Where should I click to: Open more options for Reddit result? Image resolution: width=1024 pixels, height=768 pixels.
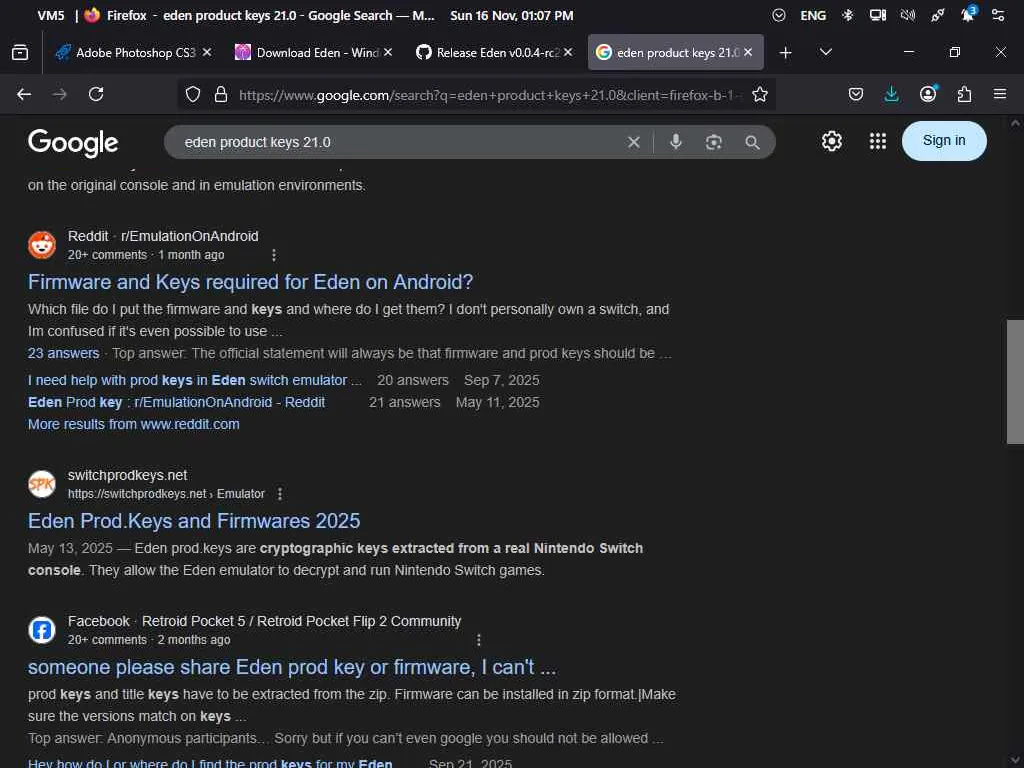[x=274, y=255]
